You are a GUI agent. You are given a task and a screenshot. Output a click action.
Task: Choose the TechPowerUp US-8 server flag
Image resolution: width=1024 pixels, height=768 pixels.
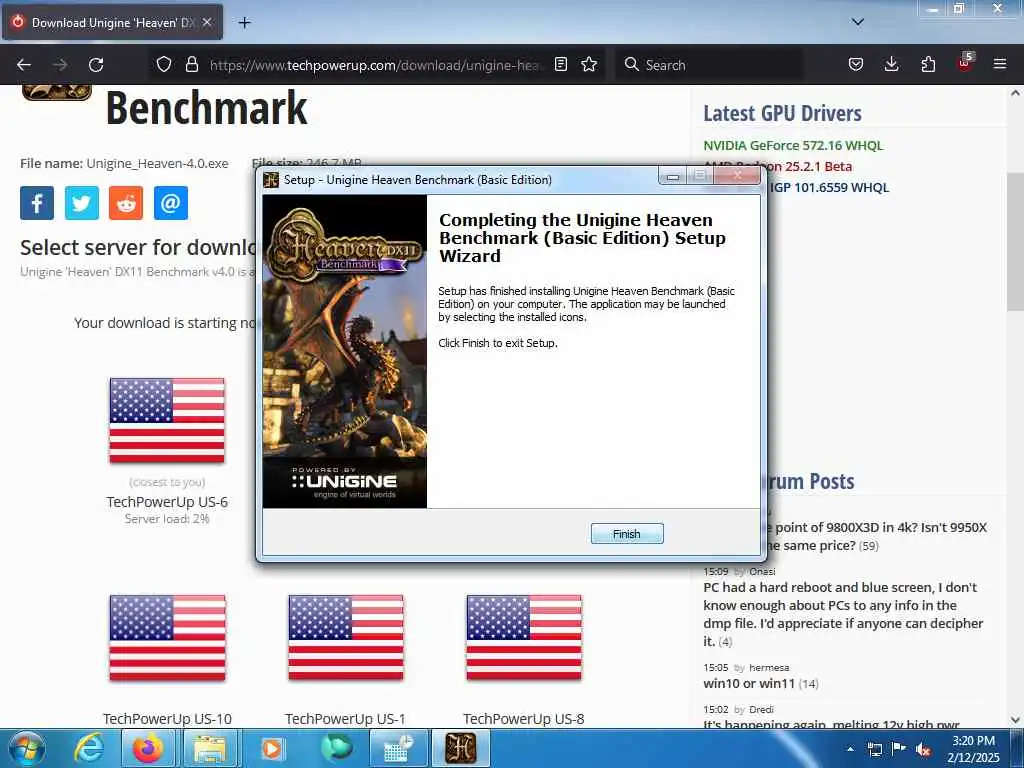tap(524, 637)
